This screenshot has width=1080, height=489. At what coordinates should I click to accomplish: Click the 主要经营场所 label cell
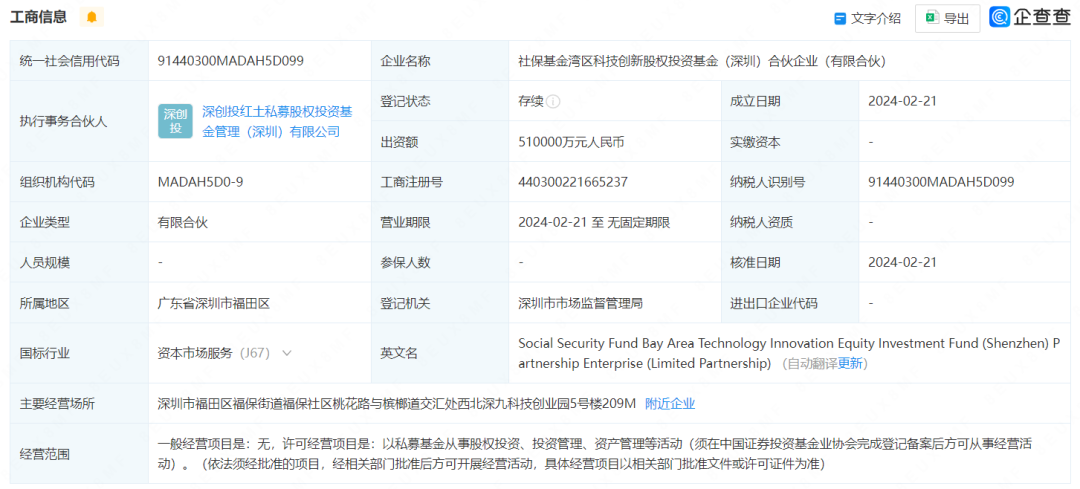[79, 404]
